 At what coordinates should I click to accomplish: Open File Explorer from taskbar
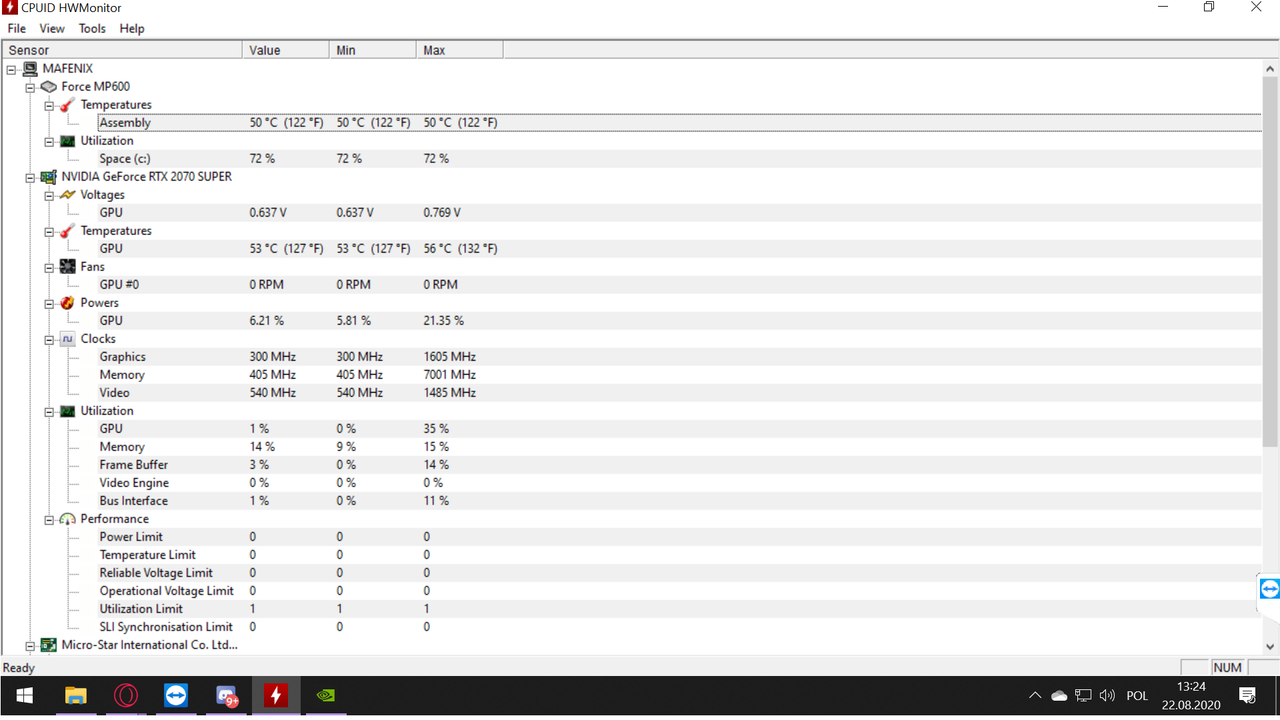click(75, 695)
